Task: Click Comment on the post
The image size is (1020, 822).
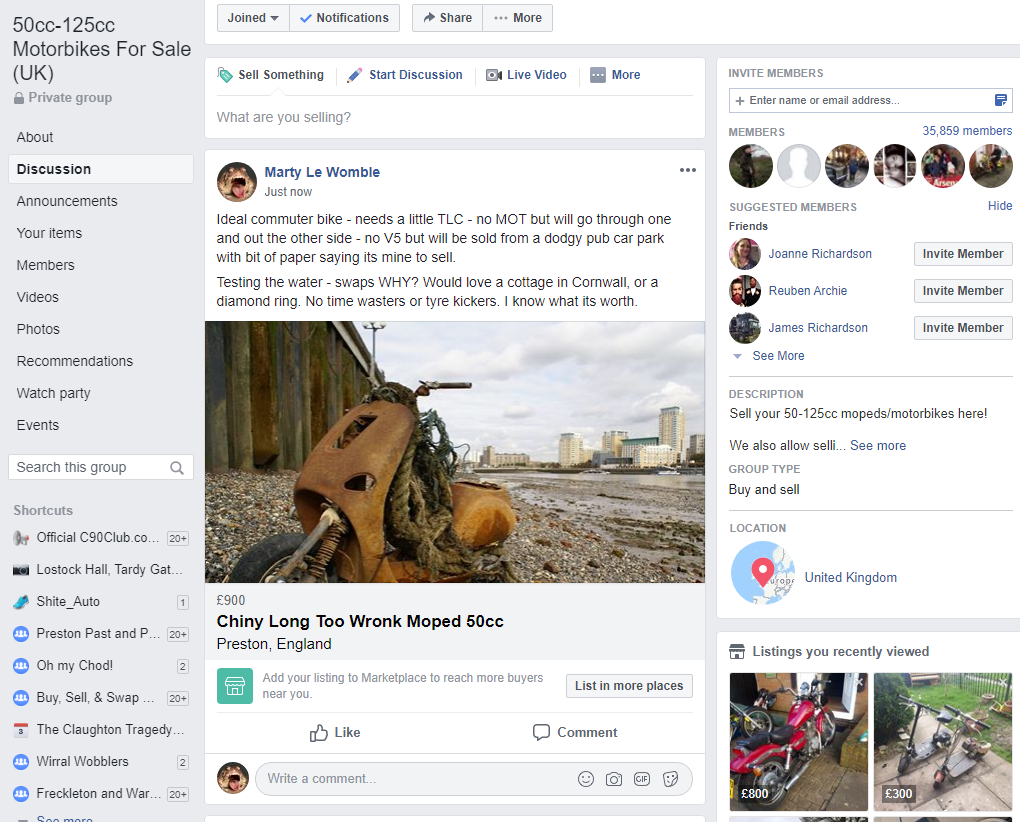Action: click(575, 733)
